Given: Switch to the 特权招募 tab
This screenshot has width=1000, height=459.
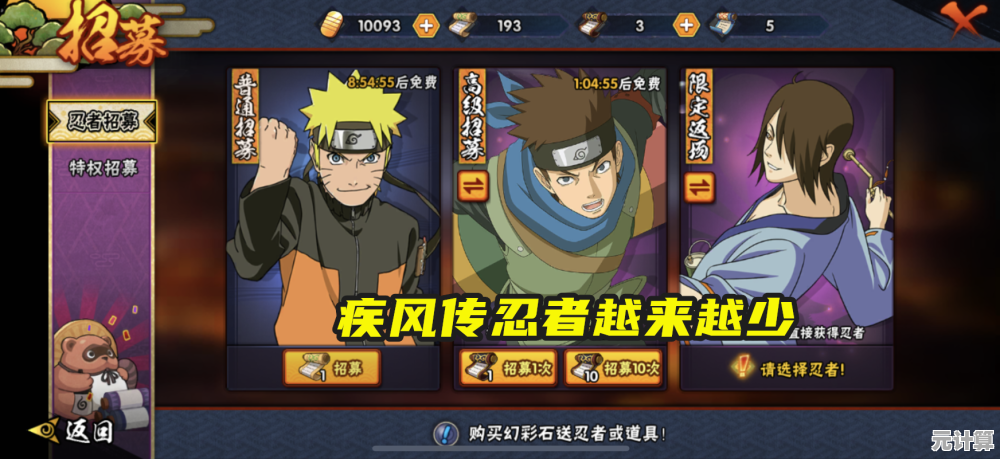Looking at the screenshot, I should (x=103, y=168).
